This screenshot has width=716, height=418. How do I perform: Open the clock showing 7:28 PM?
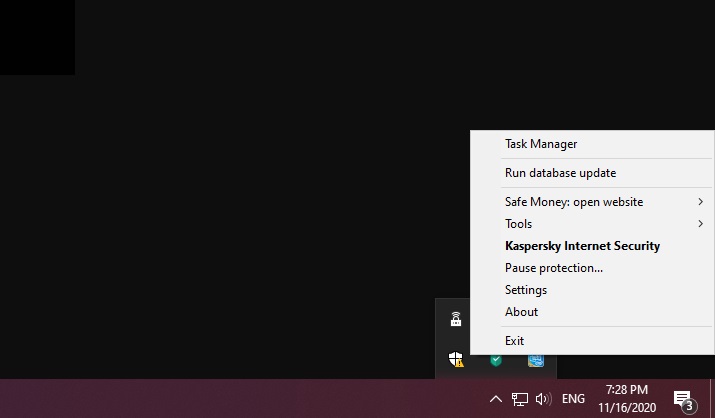[x=627, y=399]
